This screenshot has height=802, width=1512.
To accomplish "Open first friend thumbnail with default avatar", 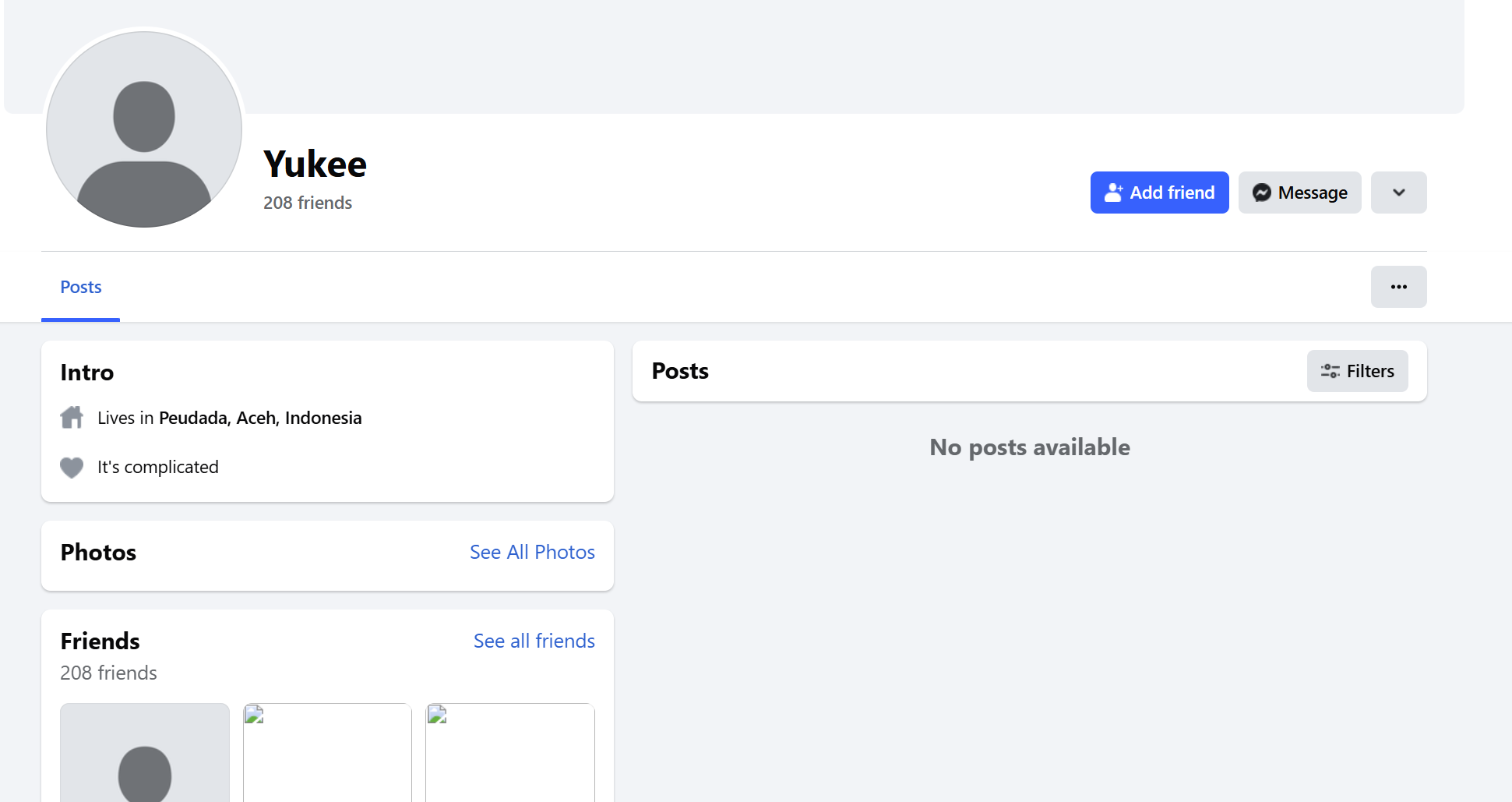I will 145,752.
